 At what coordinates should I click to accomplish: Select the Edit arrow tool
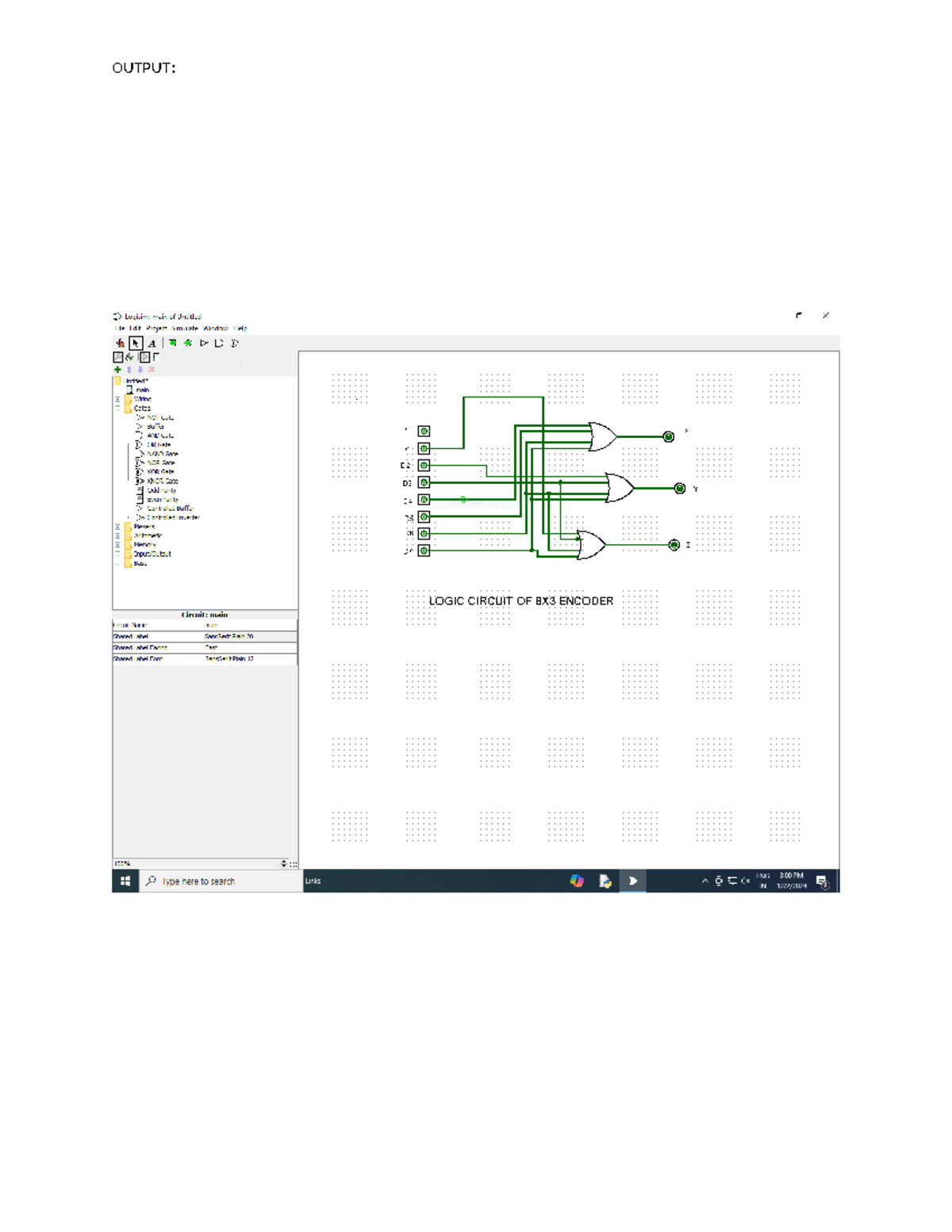(x=136, y=343)
